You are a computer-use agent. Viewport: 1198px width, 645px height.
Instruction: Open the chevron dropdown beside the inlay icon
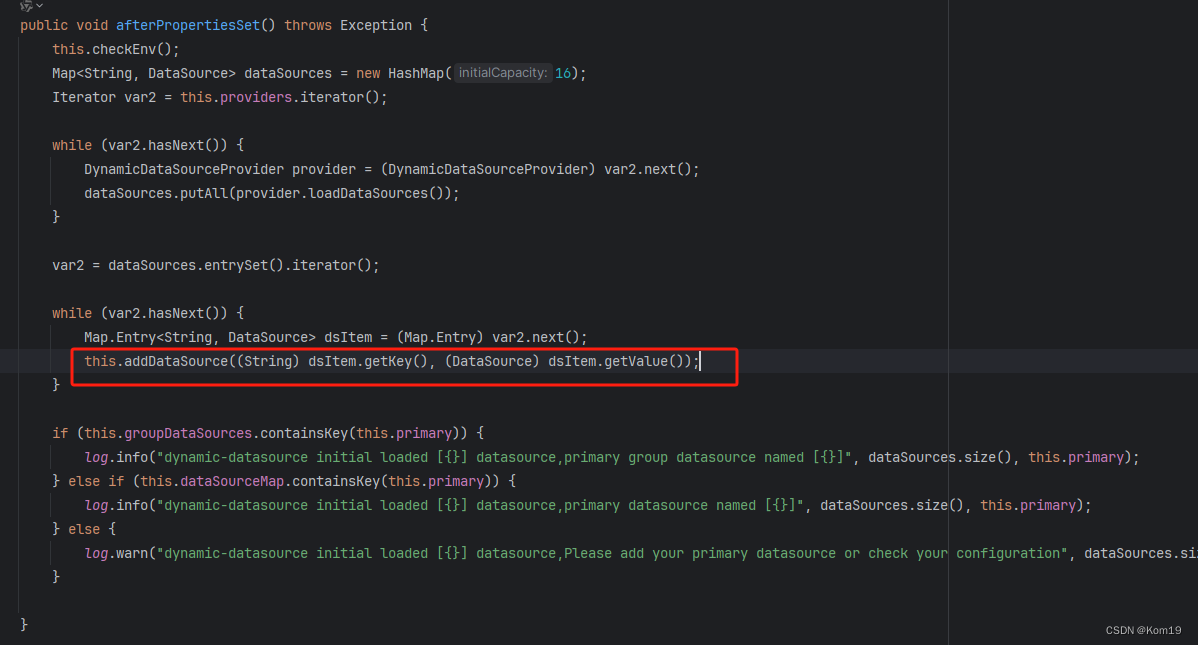pos(40,5)
